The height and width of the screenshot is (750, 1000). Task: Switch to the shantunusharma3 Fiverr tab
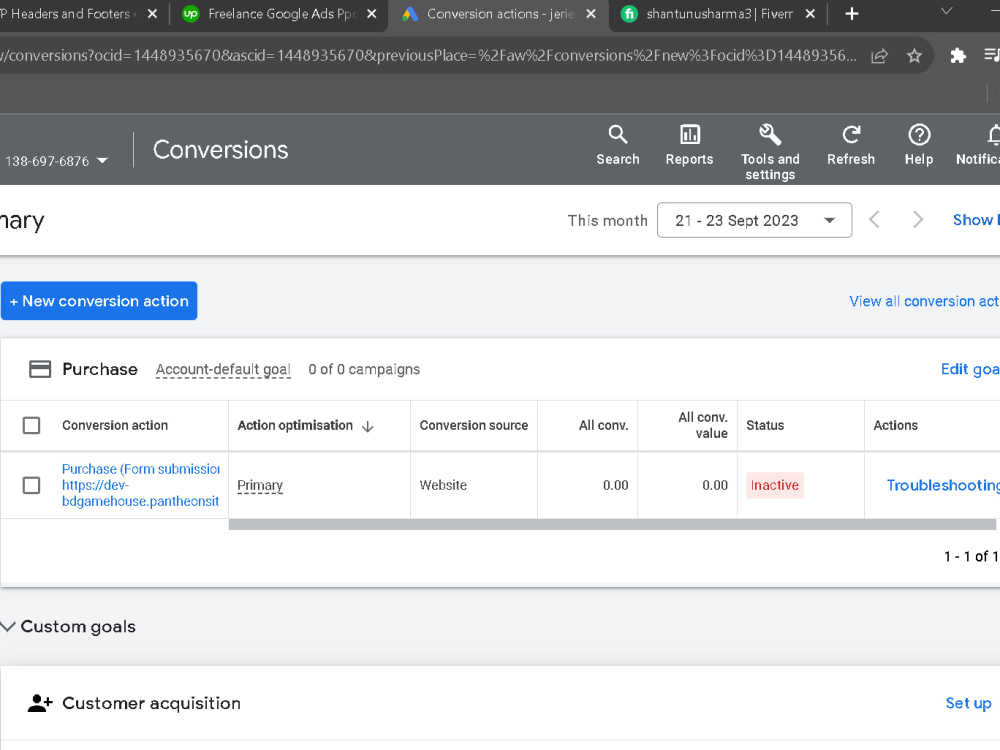point(718,14)
